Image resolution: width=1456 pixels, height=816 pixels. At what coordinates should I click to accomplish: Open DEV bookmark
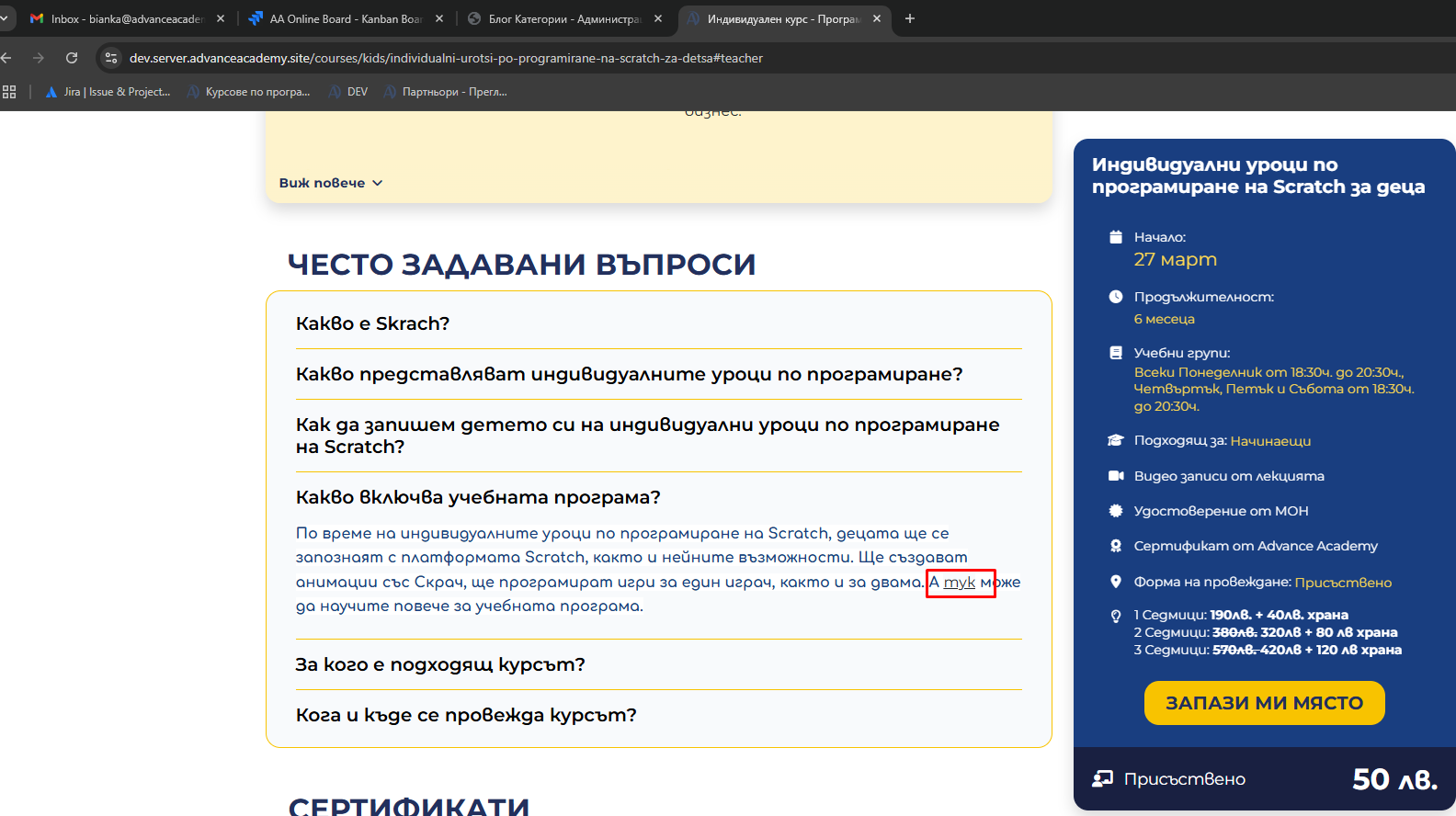tap(348, 92)
